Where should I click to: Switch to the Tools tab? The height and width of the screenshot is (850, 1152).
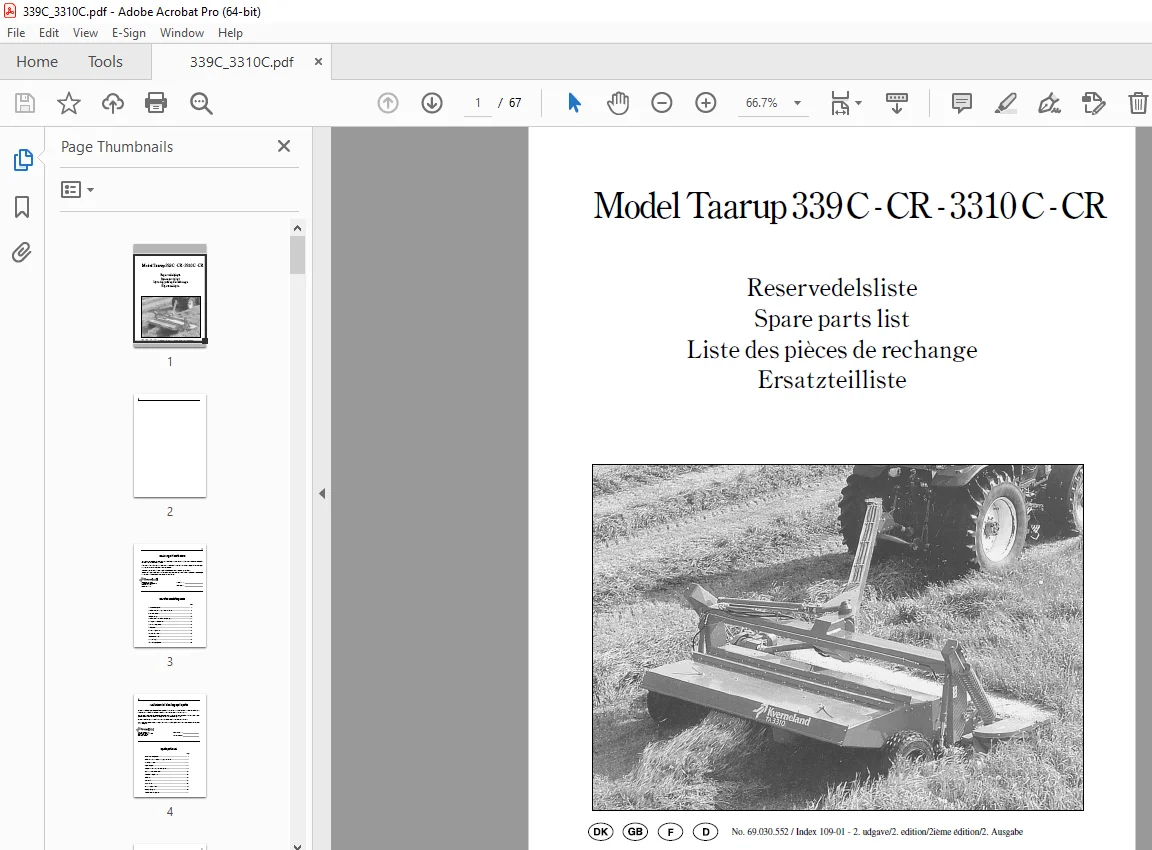[x=105, y=62]
